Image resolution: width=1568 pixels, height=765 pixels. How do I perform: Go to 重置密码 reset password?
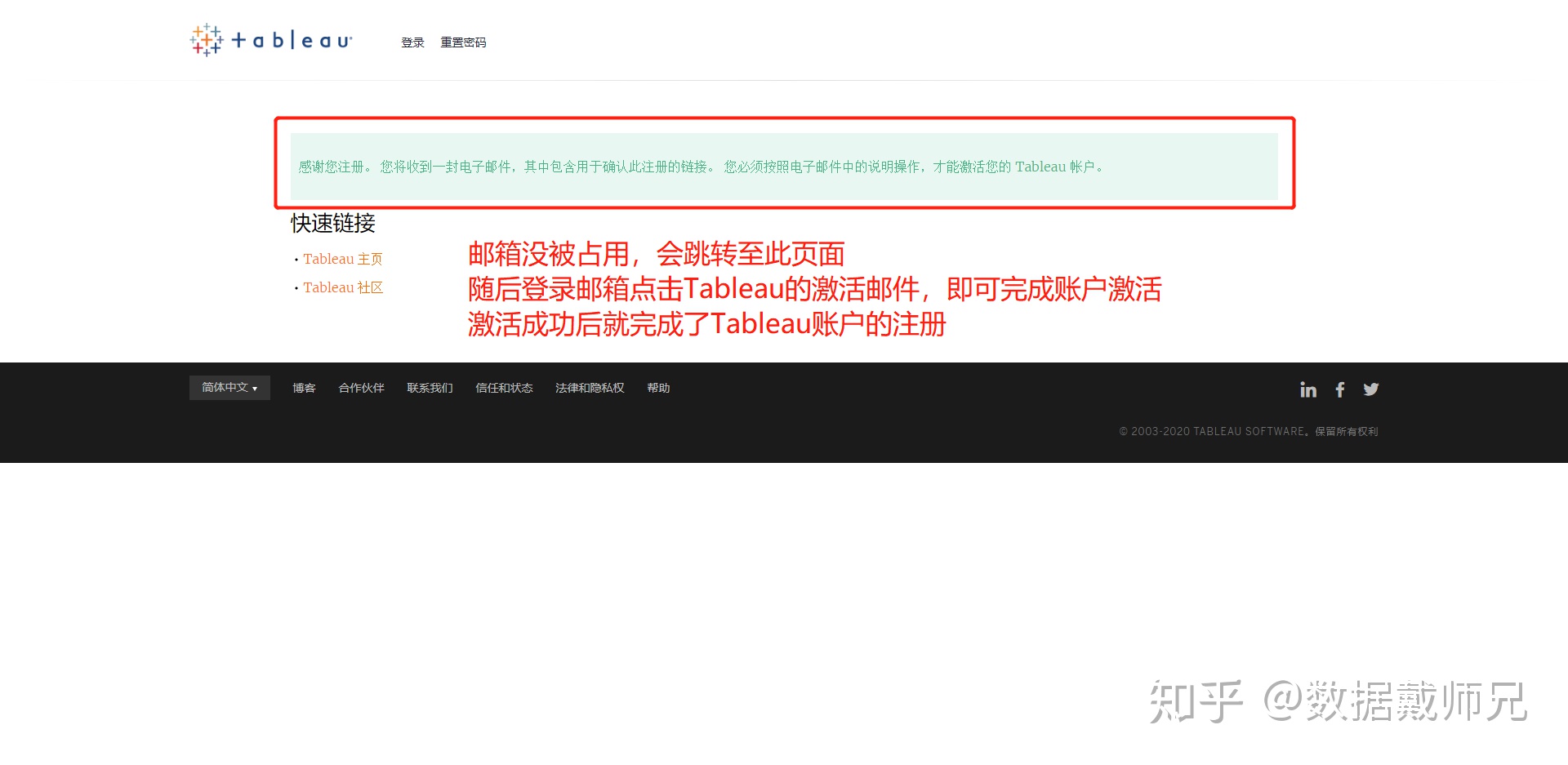(x=463, y=42)
